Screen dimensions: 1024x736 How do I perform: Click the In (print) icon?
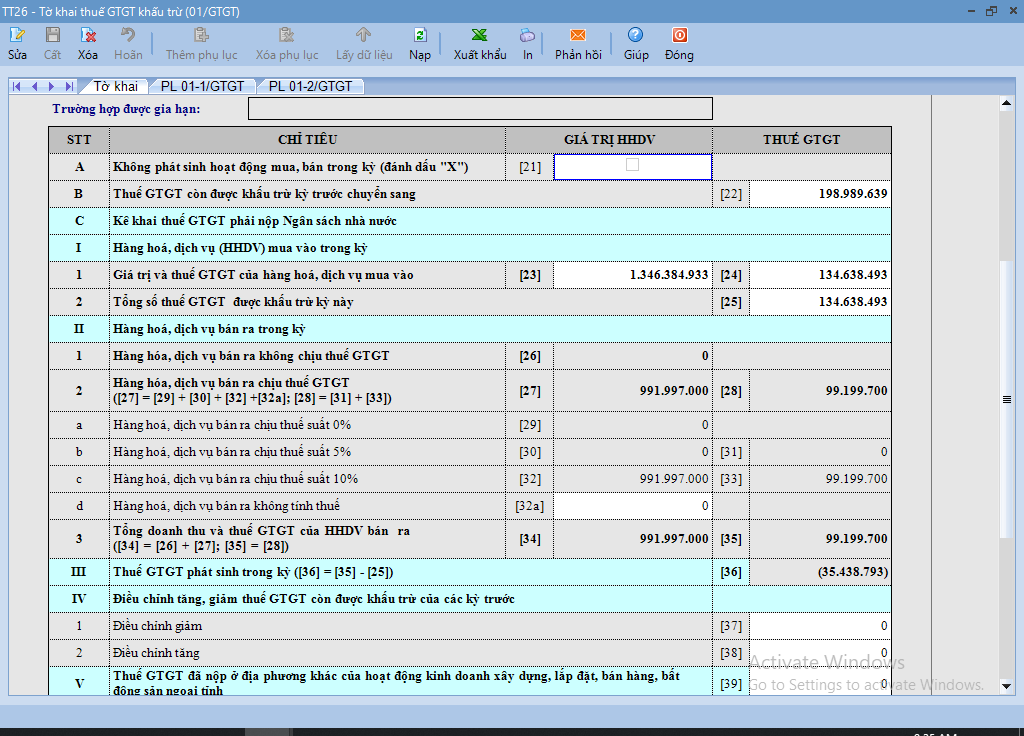coord(528,35)
